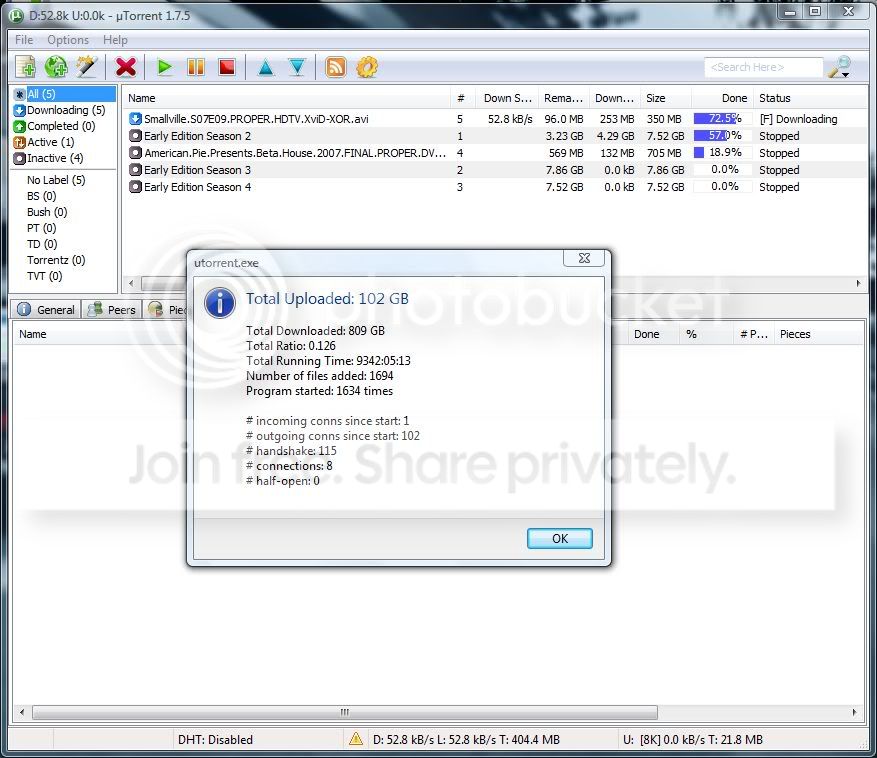Click the bottom pane horizontal scrollbar
Viewport: 877px width, 758px height.
(345, 712)
